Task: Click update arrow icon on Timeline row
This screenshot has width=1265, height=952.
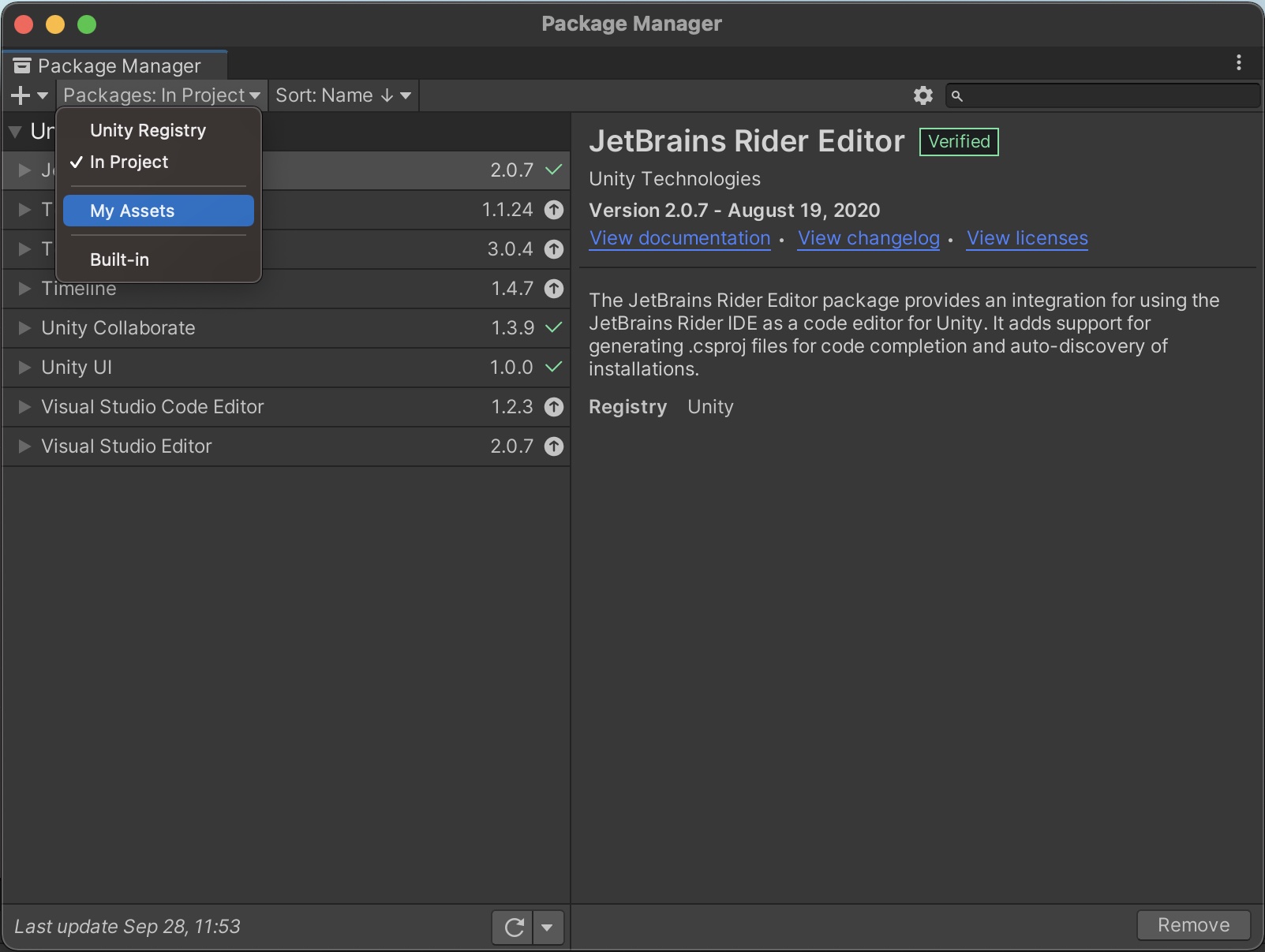Action: coord(554,289)
